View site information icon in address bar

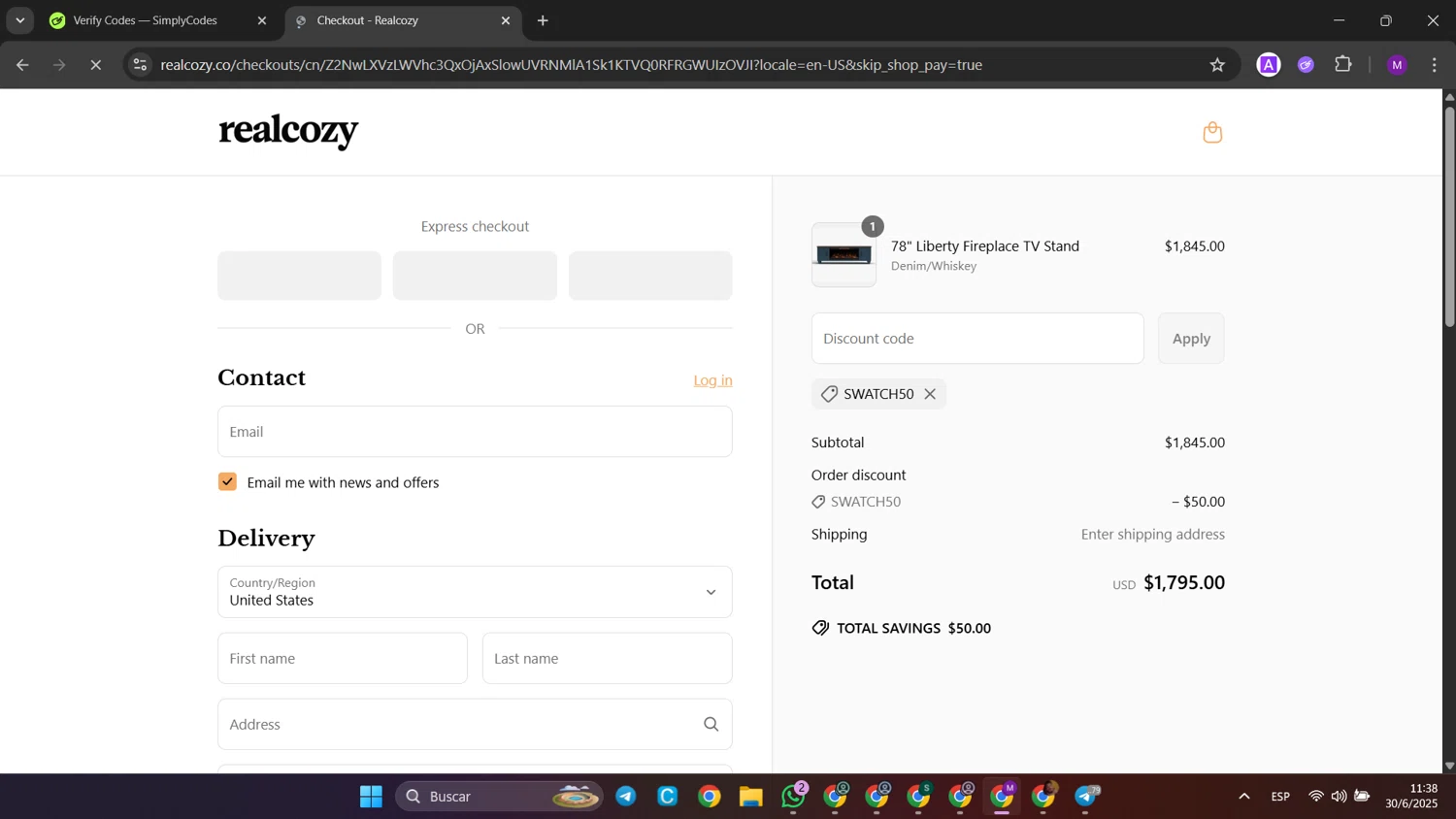point(140,65)
